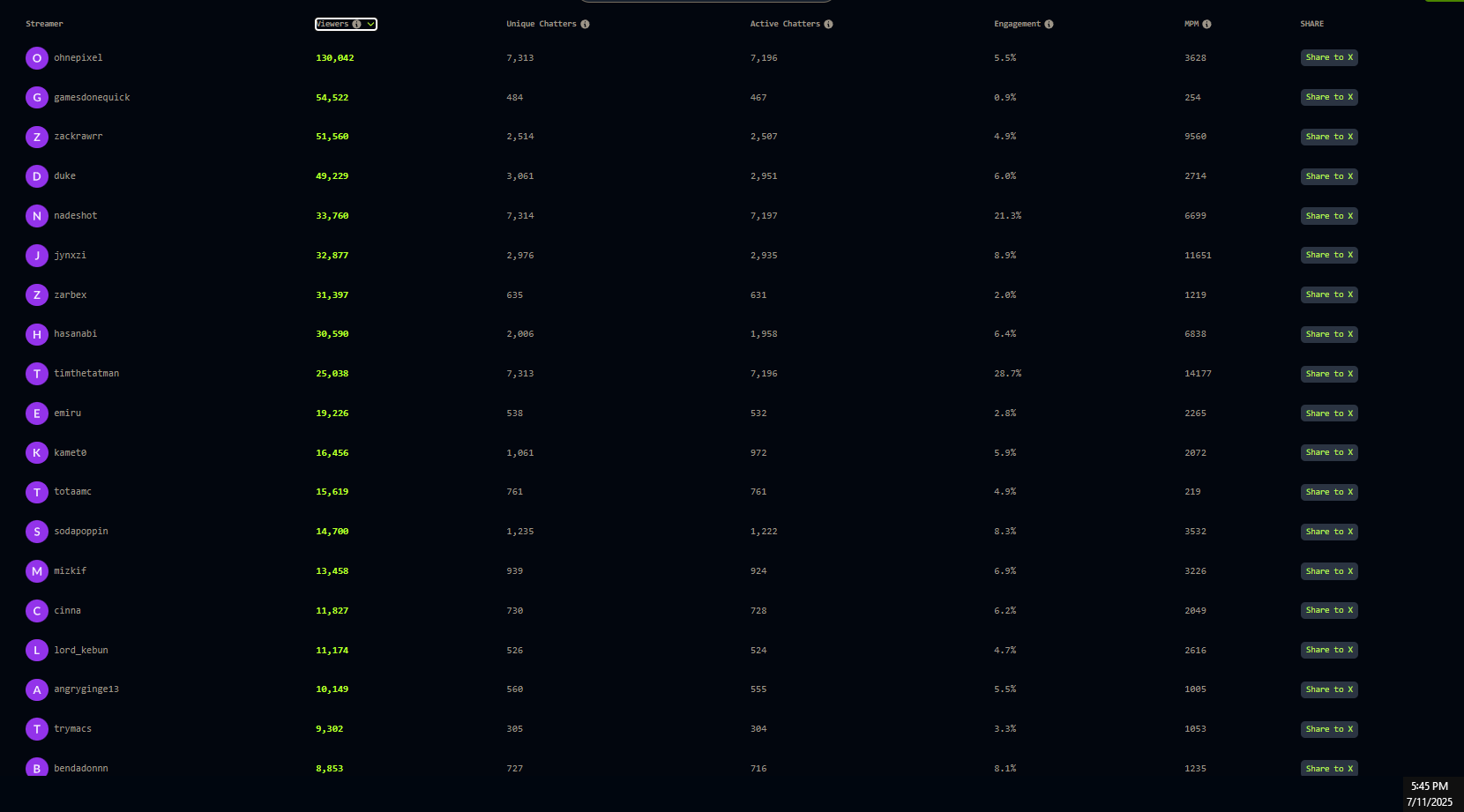Select the trymacs avatar circle
The height and width of the screenshot is (812, 1464).
point(37,729)
